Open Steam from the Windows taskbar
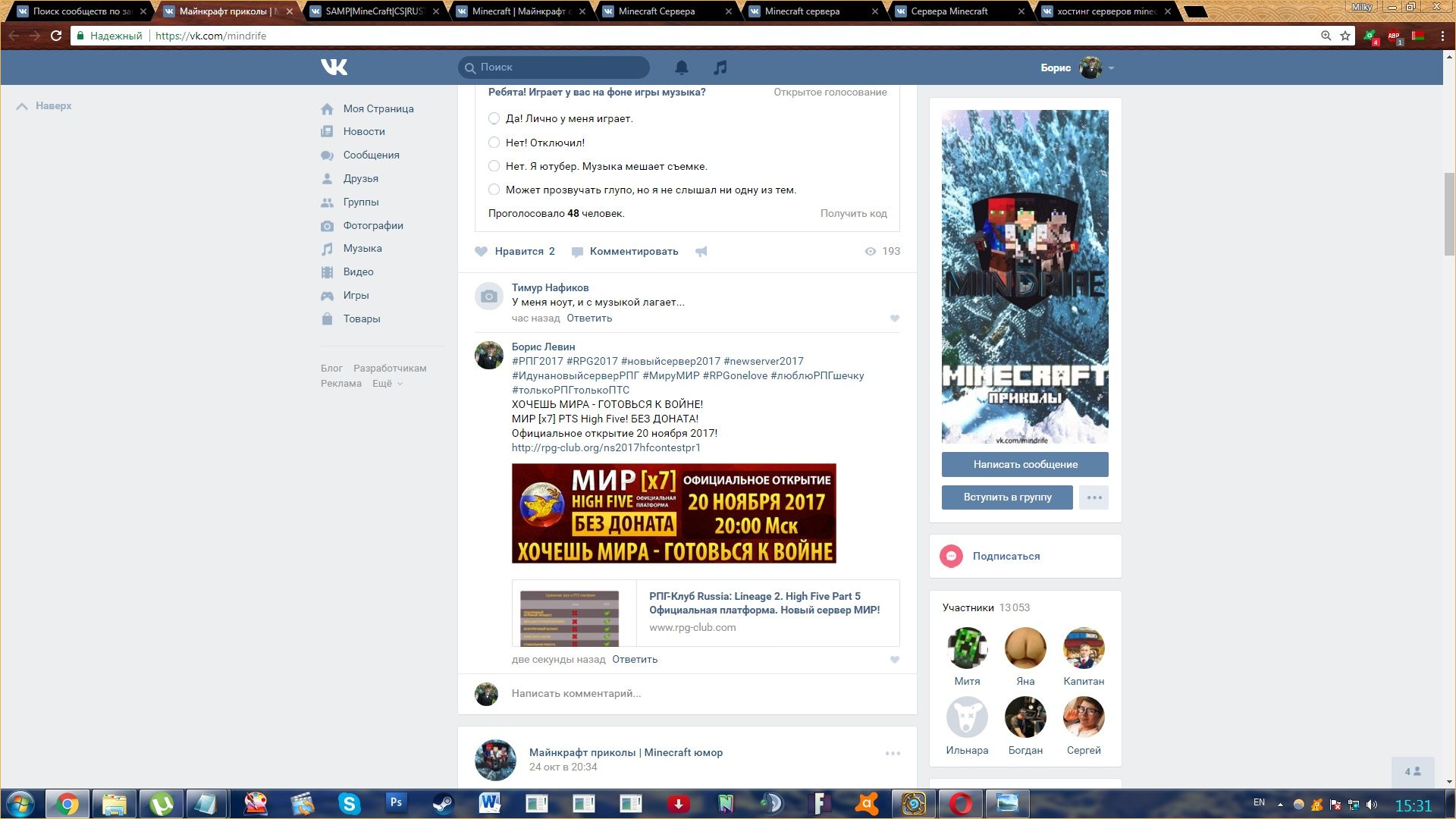This screenshot has height=819, width=1456. 443,803
